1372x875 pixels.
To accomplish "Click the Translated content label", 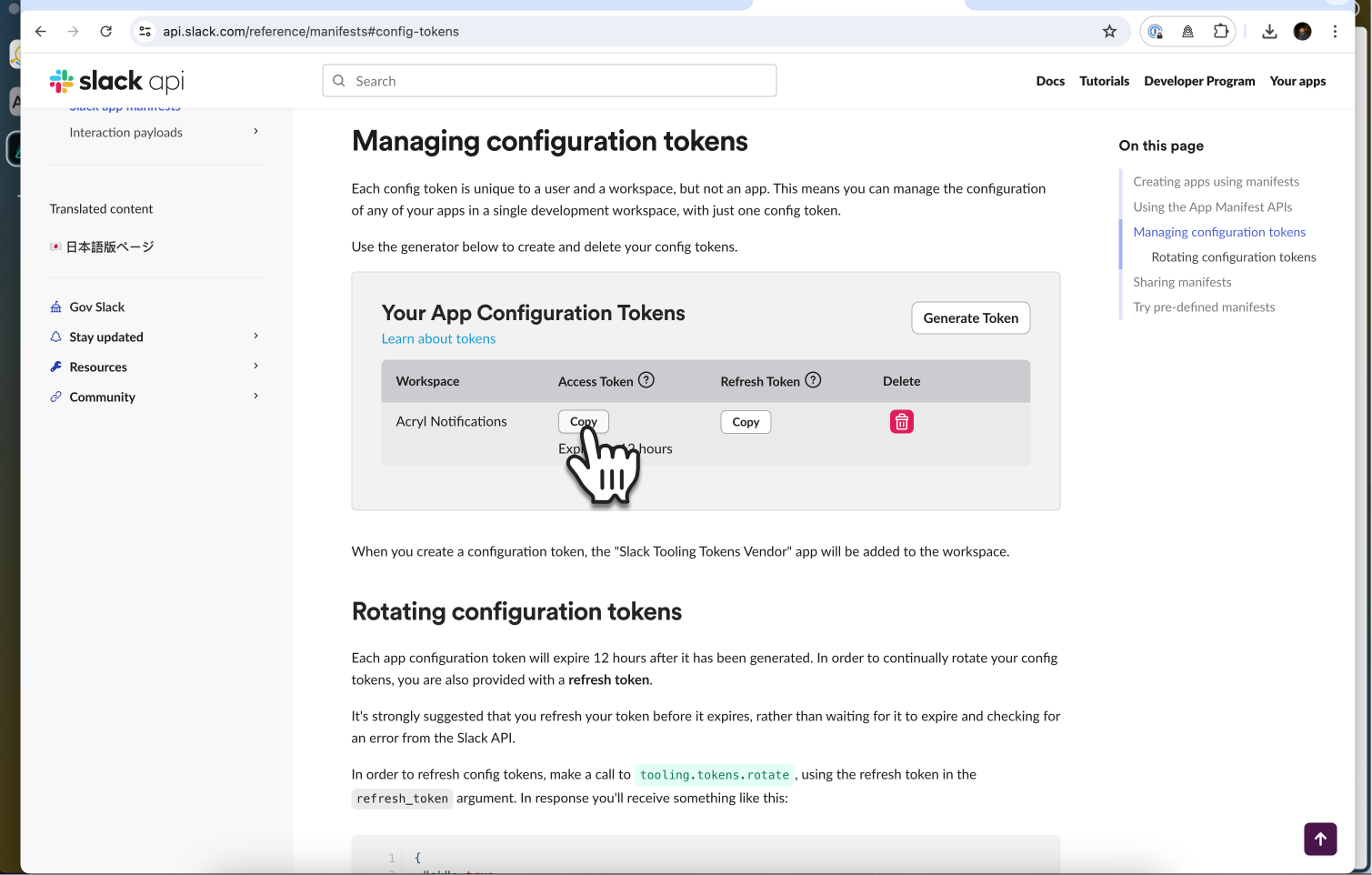I will click(x=101, y=209).
